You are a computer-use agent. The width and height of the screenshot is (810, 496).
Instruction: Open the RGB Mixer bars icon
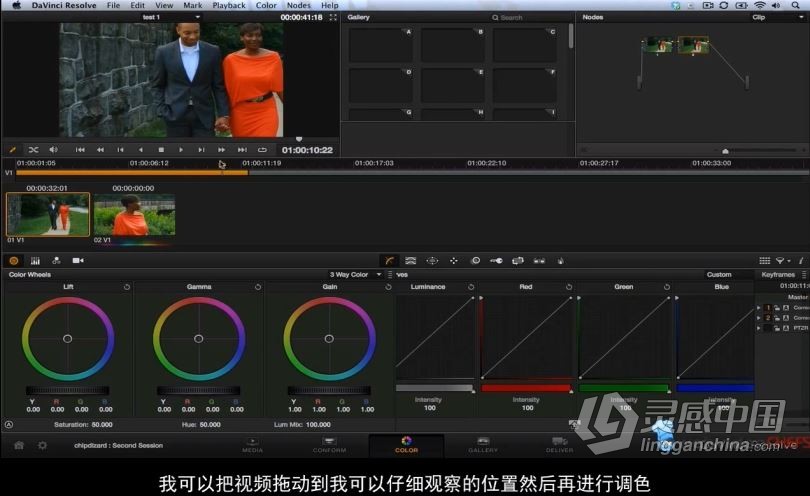pos(35,261)
